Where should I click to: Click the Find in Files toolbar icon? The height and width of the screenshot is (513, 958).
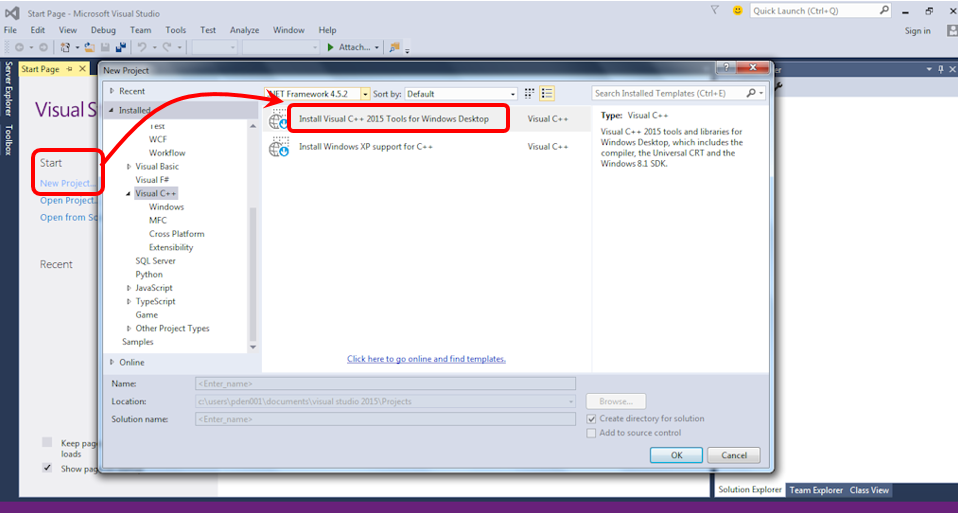(395, 47)
